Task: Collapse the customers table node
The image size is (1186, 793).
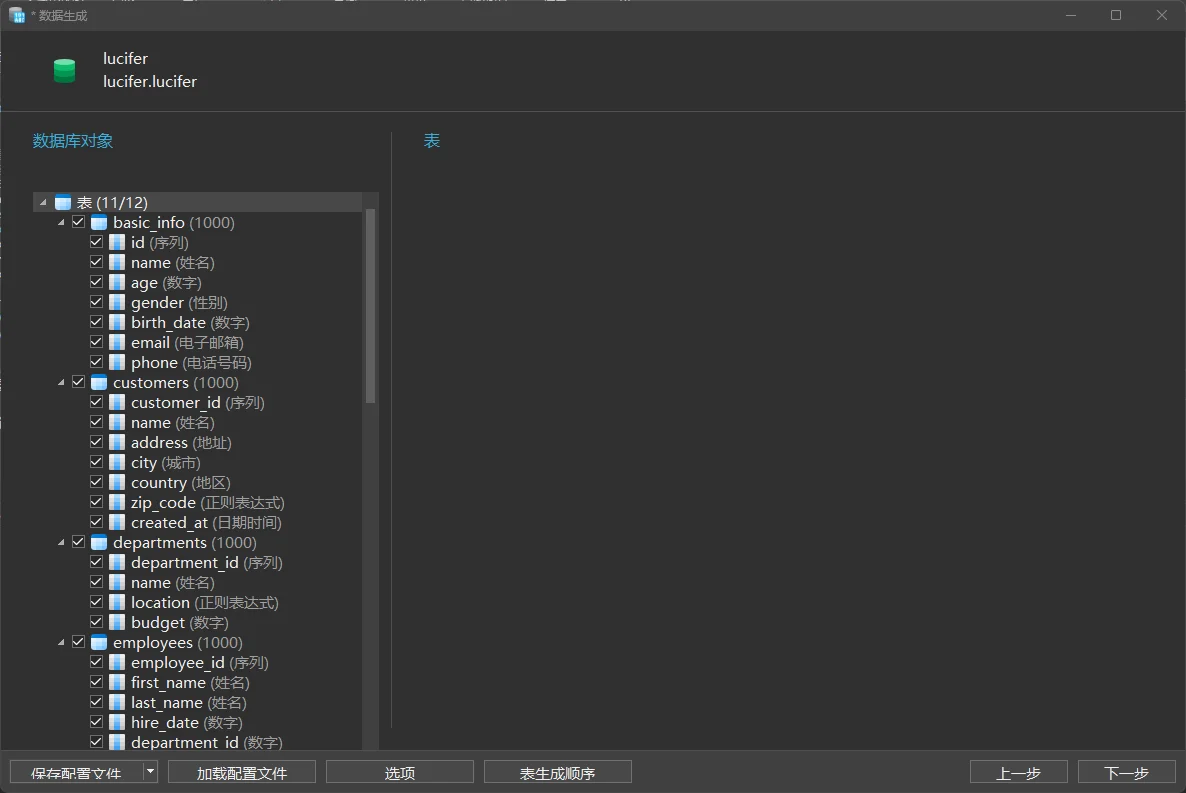Action: [62, 383]
